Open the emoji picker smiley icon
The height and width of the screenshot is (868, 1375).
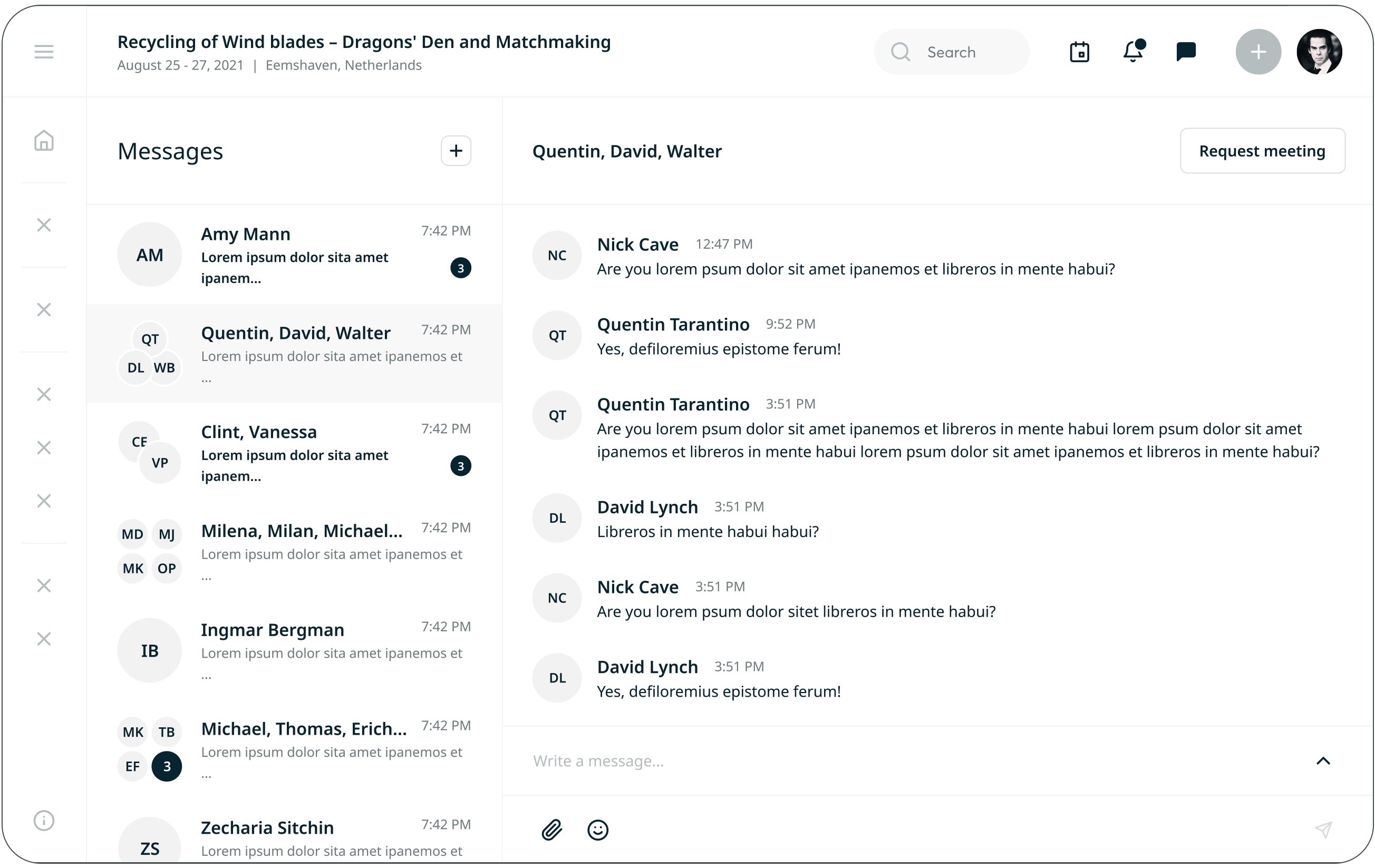click(x=598, y=829)
